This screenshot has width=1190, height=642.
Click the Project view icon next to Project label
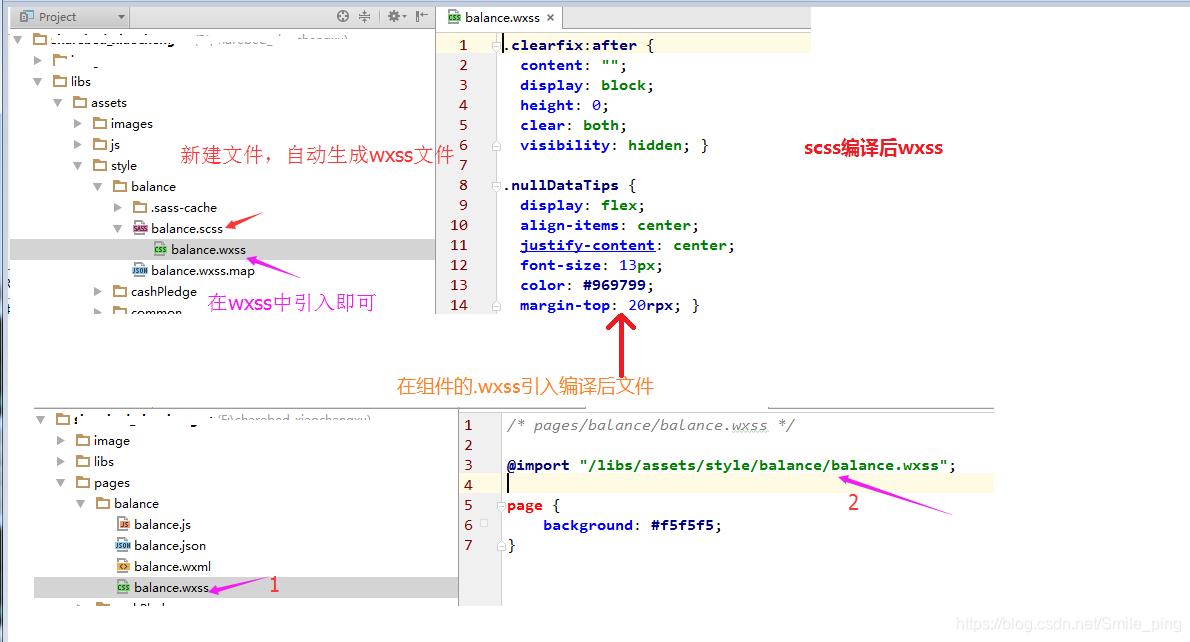(x=27, y=17)
